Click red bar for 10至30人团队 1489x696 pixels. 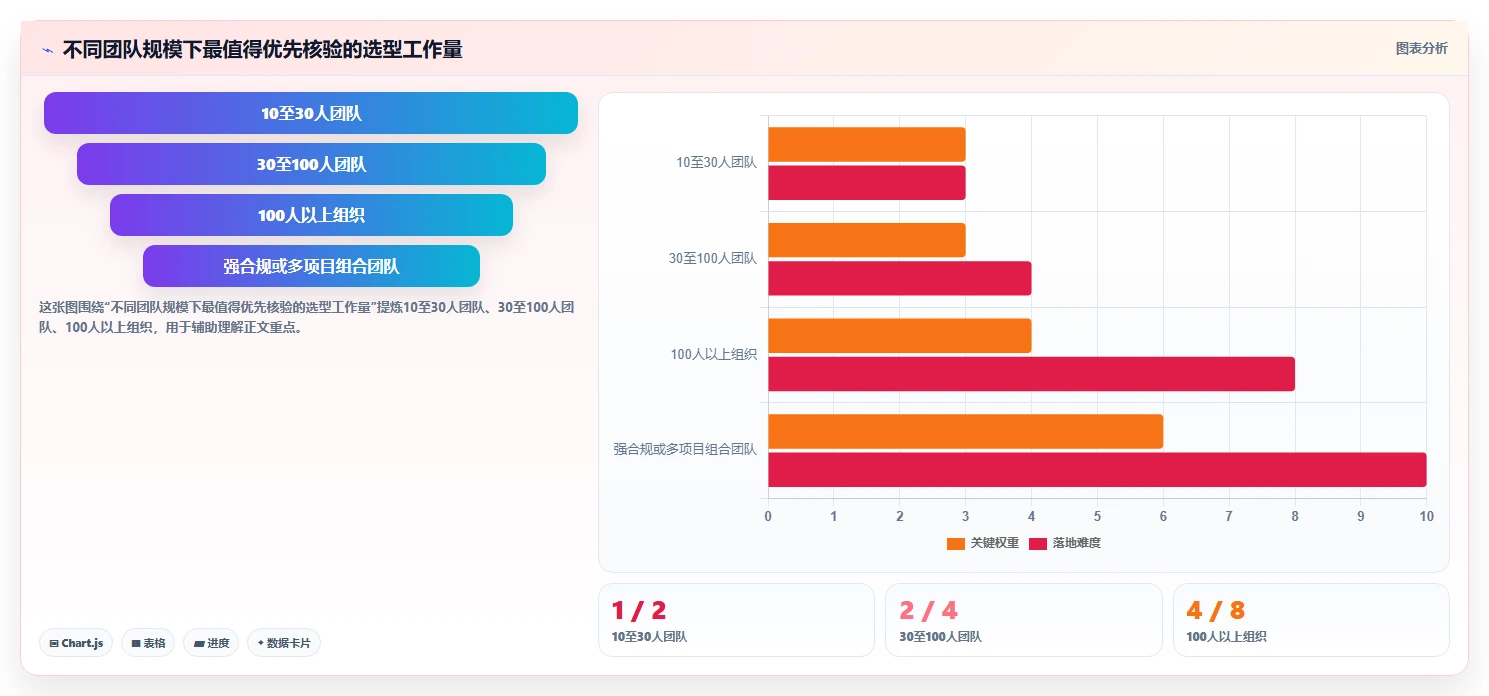coord(867,182)
